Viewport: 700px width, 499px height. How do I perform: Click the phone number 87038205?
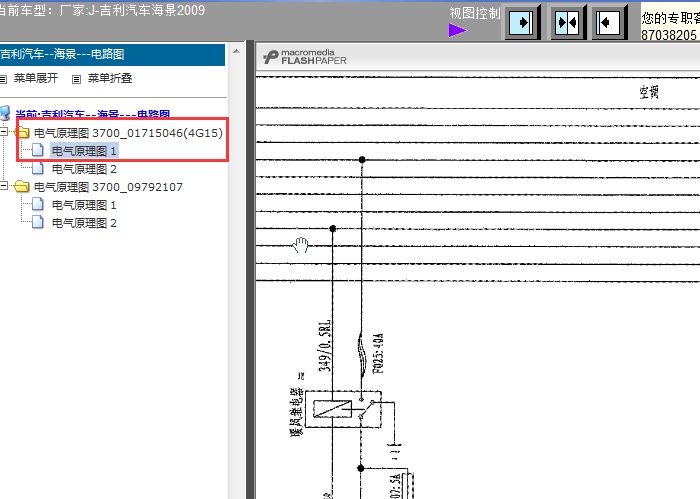click(x=669, y=35)
